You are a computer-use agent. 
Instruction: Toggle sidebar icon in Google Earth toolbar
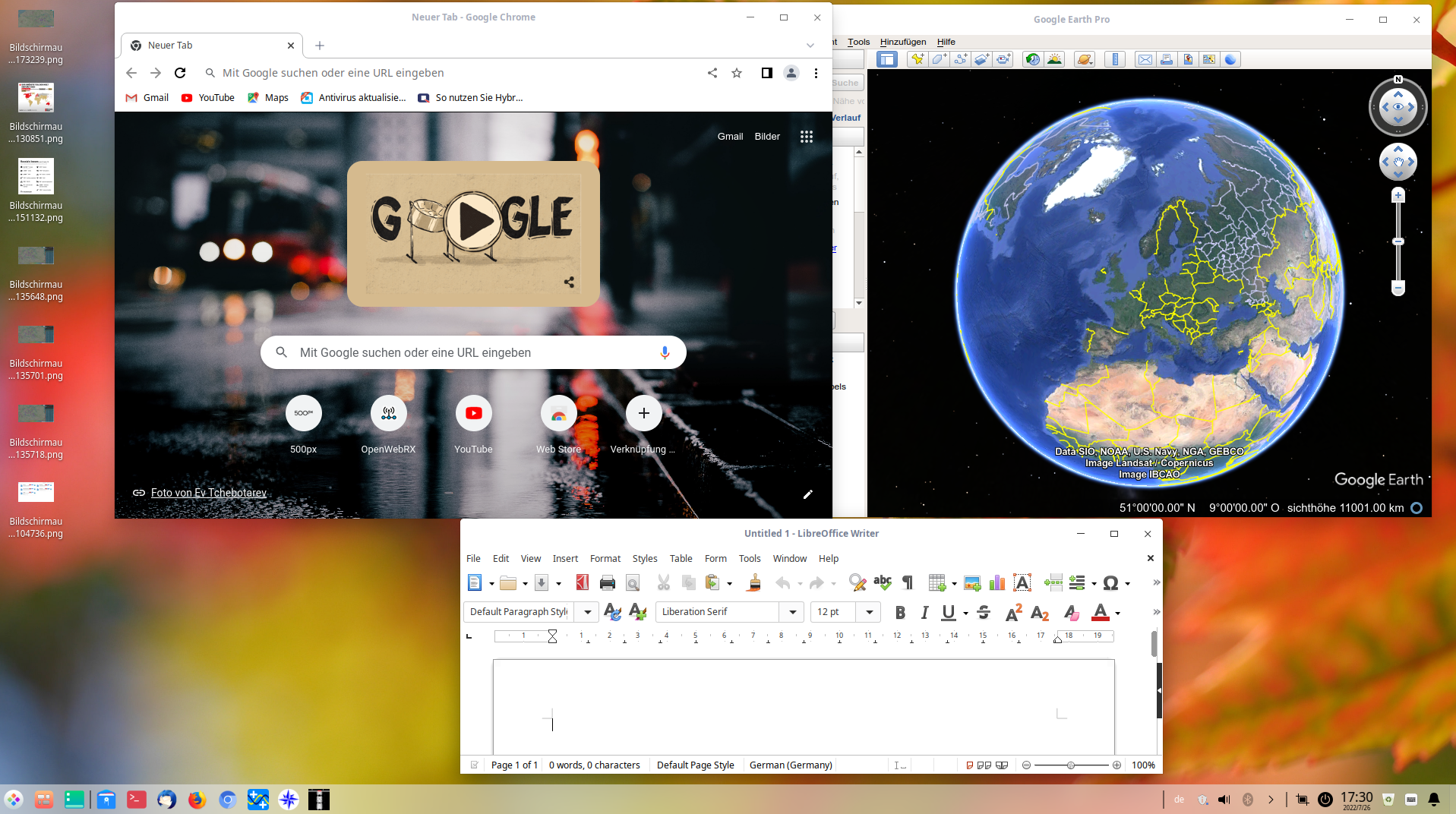(x=887, y=59)
